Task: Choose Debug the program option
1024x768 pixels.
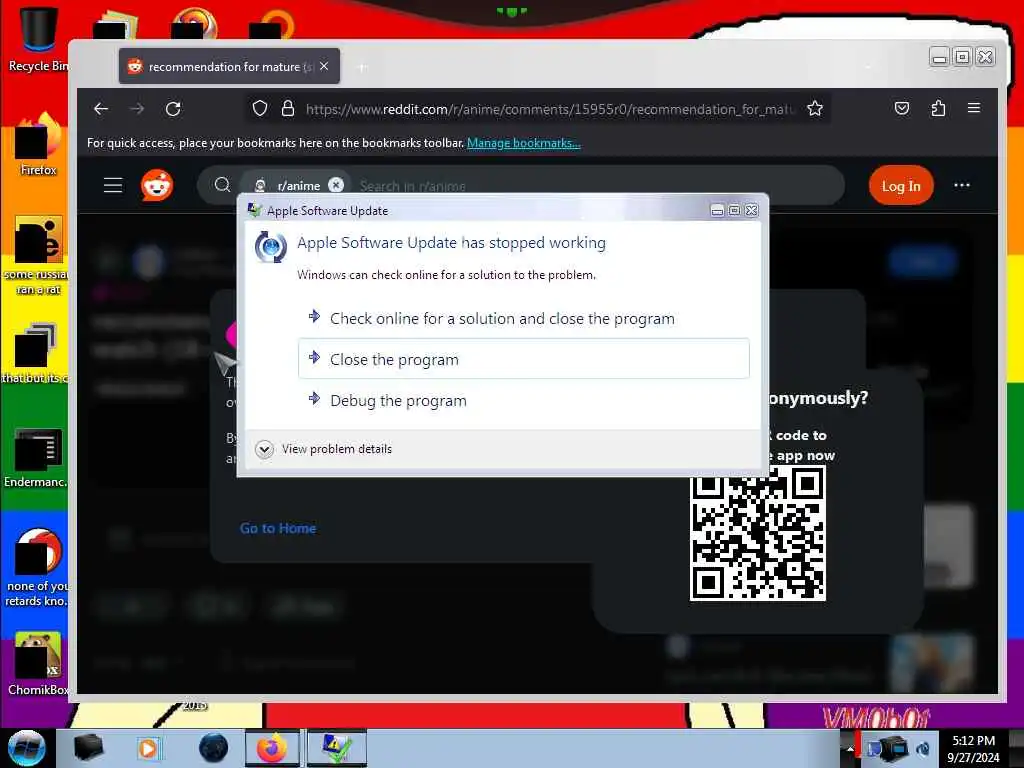Action: point(523,400)
